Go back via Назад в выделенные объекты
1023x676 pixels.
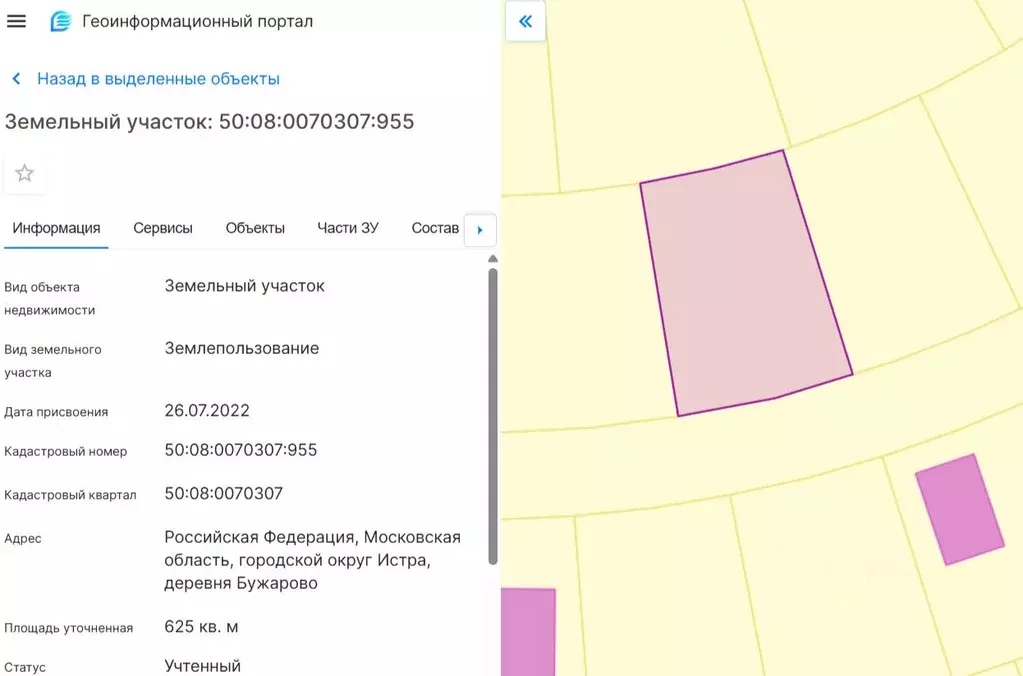pos(158,79)
